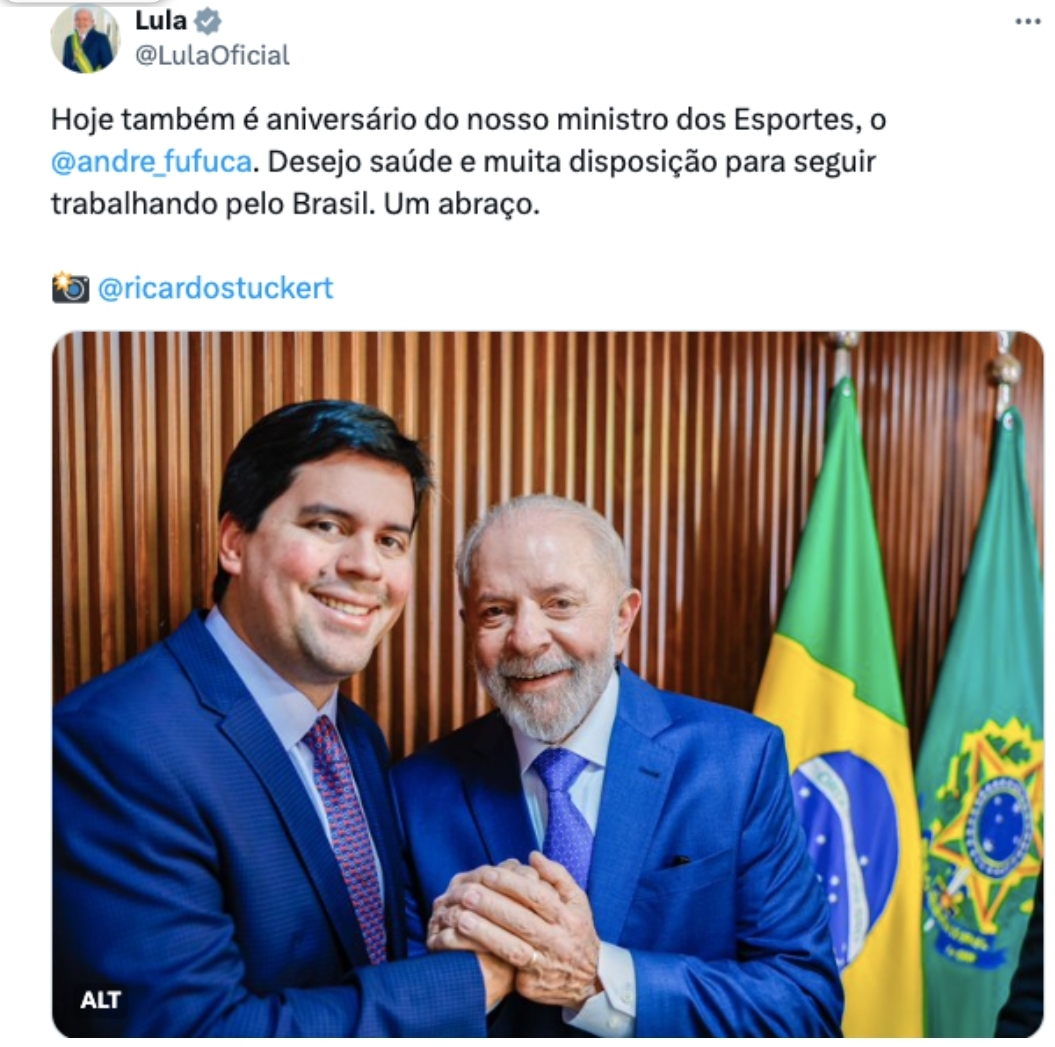Open the display name Lula
This screenshot has height=1047, width=1055.
pyautogui.click(x=160, y=21)
